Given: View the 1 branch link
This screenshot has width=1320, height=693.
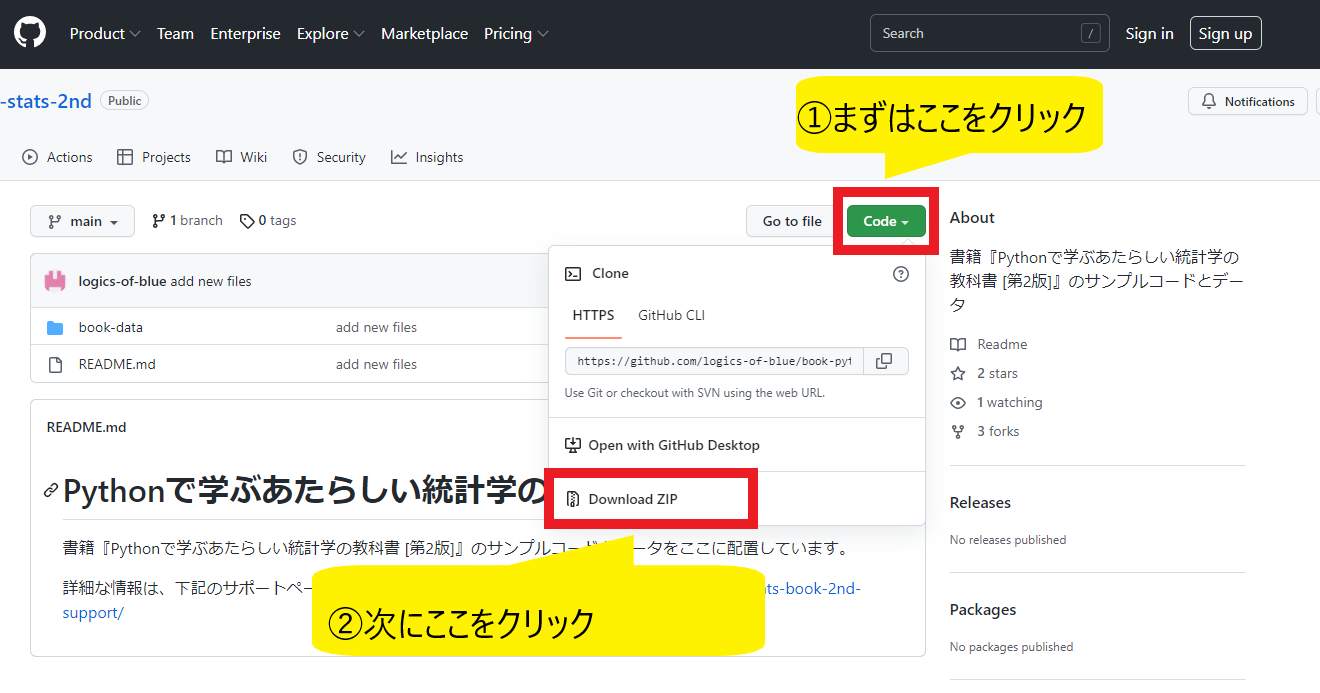Looking at the screenshot, I should [x=187, y=220].
